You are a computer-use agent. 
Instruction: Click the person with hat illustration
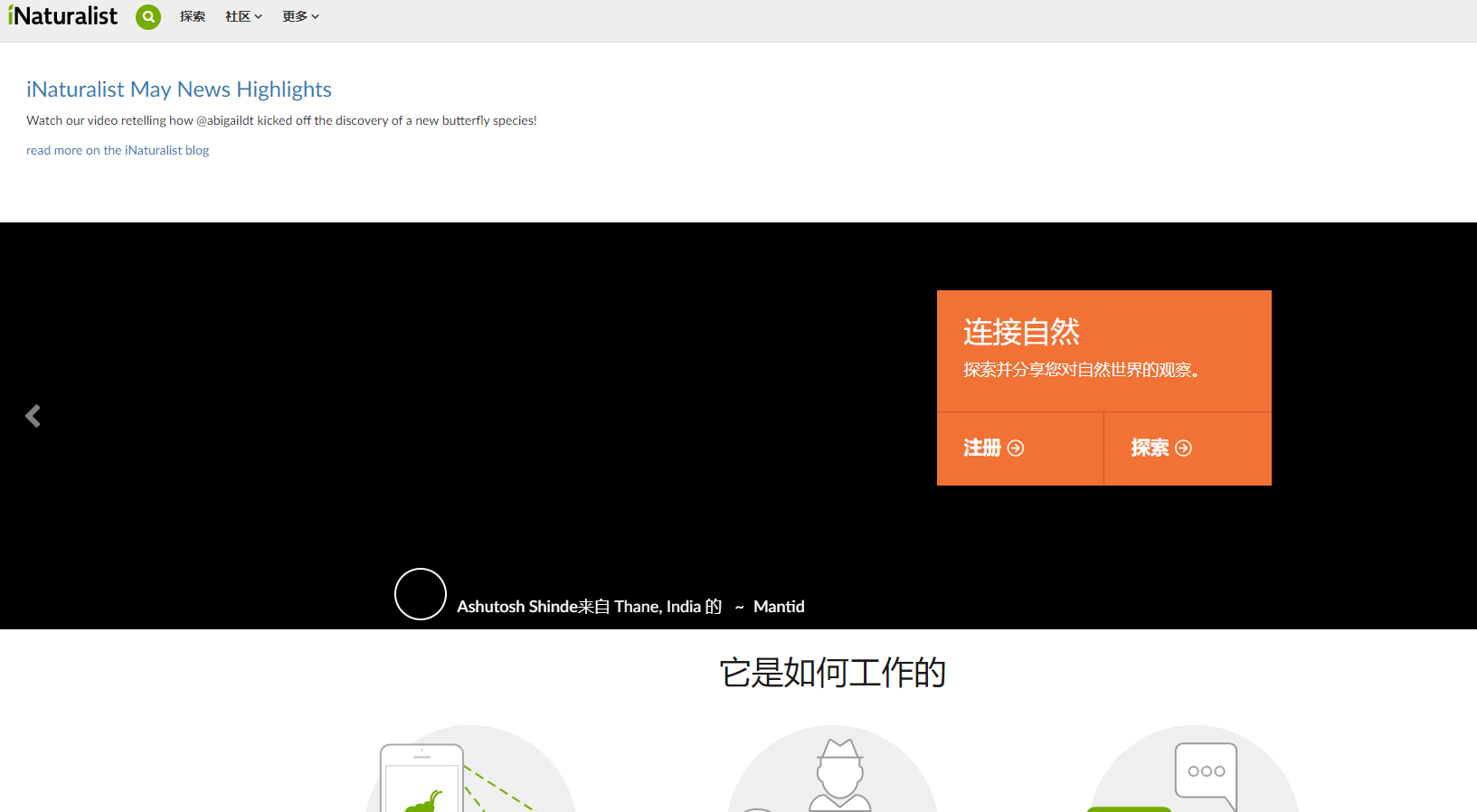click(833, 769)
